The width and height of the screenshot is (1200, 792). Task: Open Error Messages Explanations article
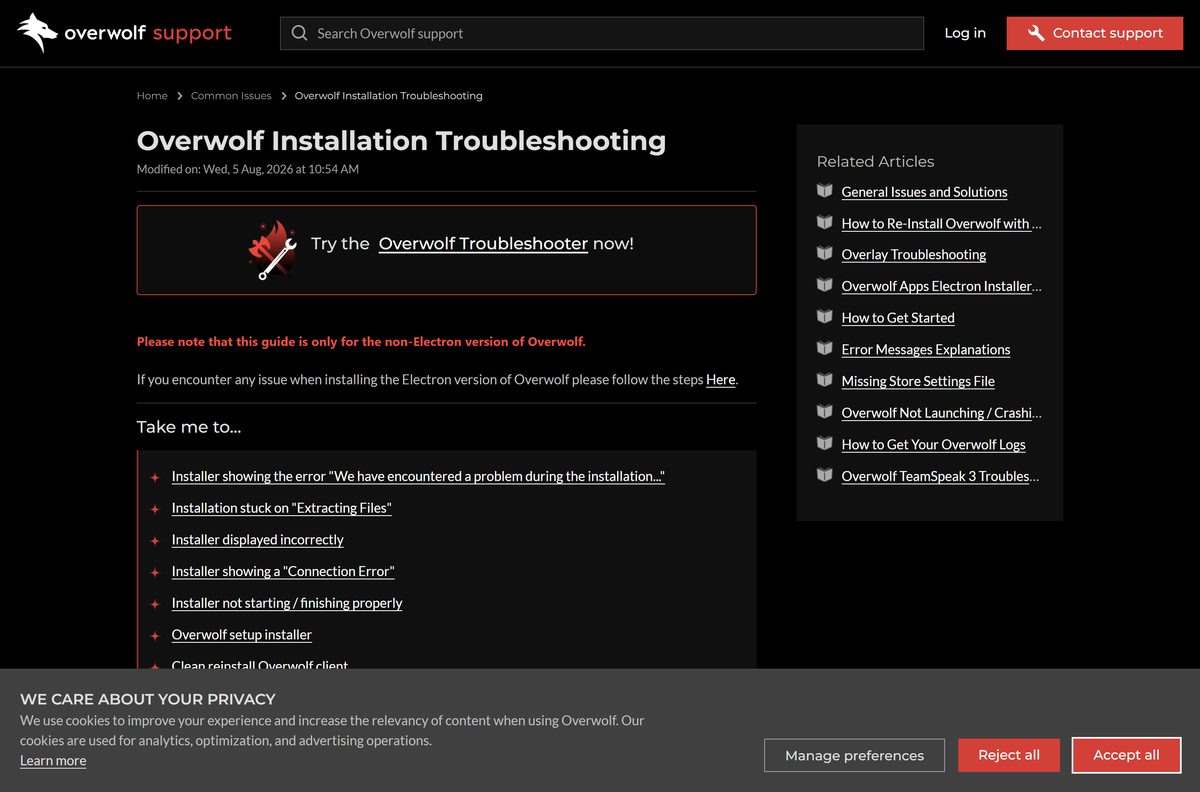[x=926, y=350]
